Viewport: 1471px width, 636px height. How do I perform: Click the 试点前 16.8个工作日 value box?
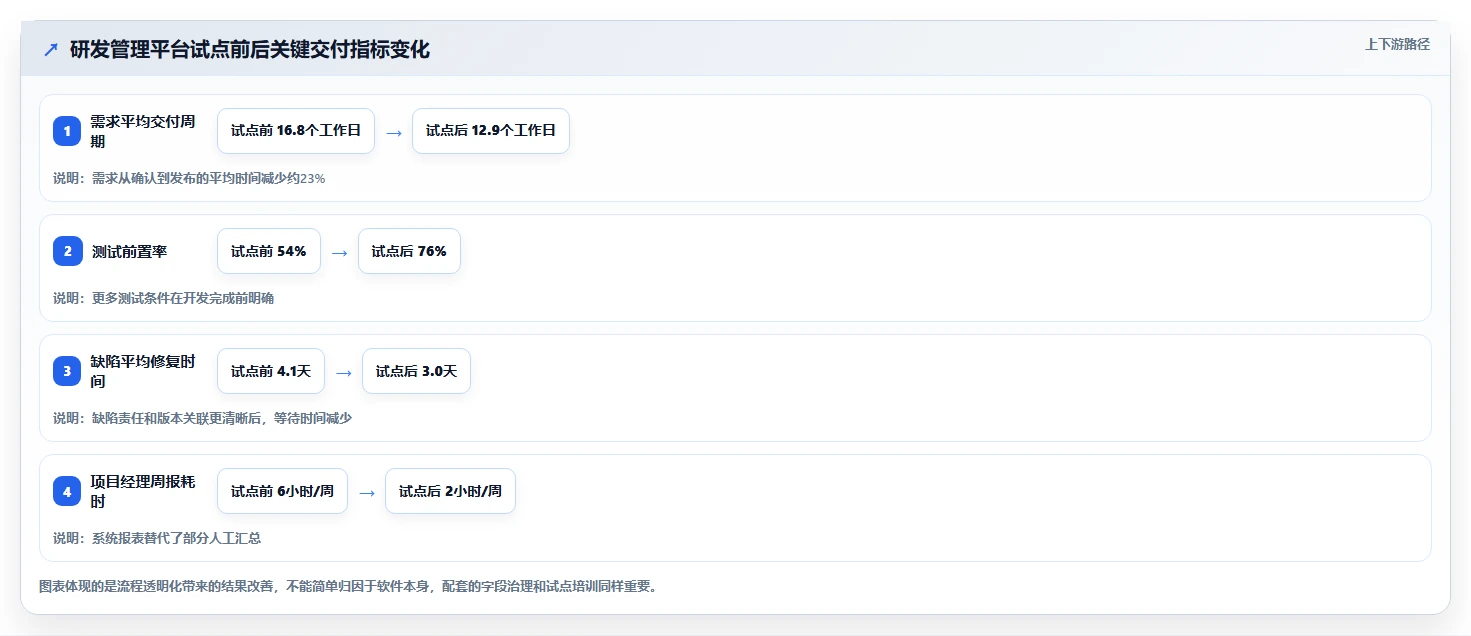coord(296,131)
